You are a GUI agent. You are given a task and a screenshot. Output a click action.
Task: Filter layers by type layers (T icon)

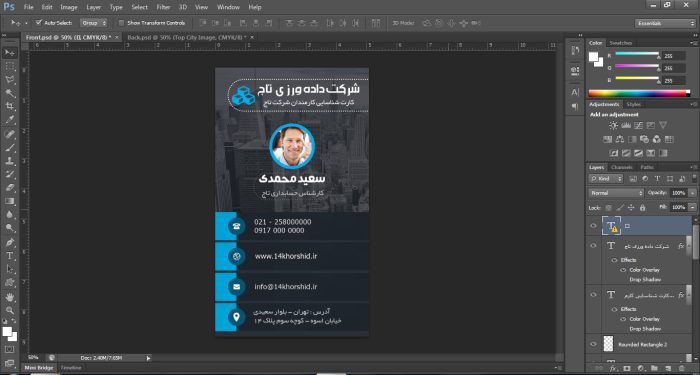[x=657, y=179]
